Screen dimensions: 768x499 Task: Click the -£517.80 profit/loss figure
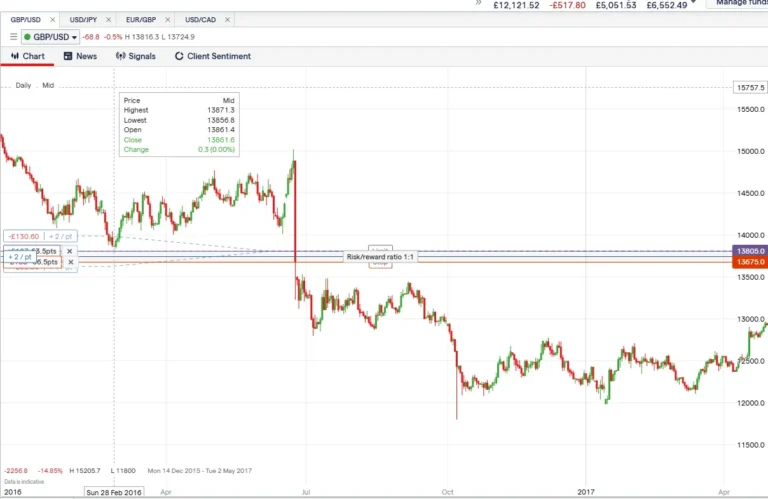tap(567, 5)
